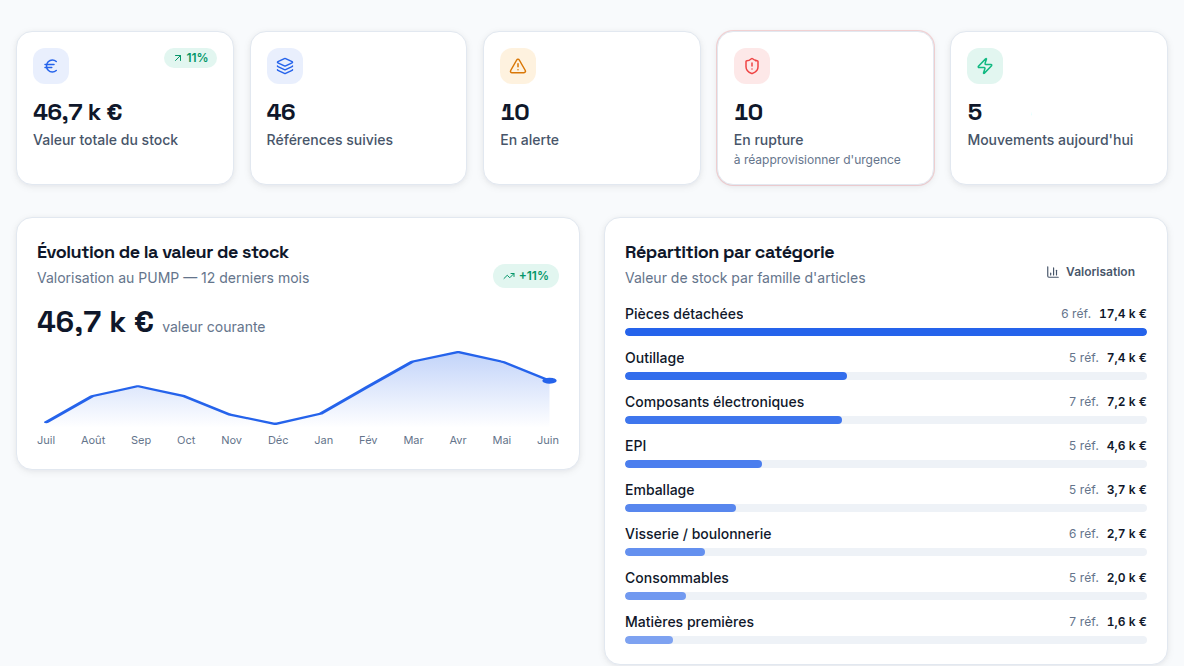This screenshot has width=1184, height=666.
Task: Select the Consommables category label
Action: pyautogui.click(x=677, y=578)
